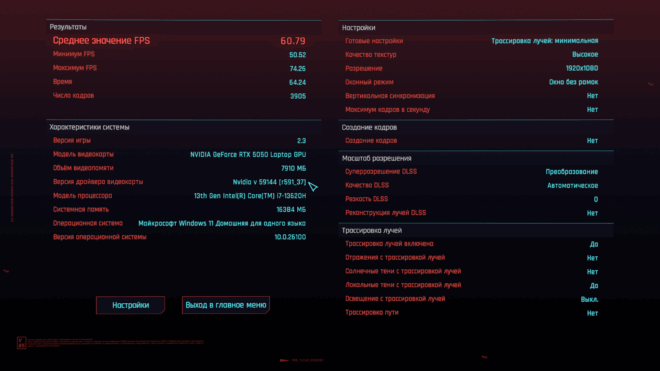Click the Разрешение 1920x1080 value
This screenshot has height=371, width=660.
coord(582,68)
